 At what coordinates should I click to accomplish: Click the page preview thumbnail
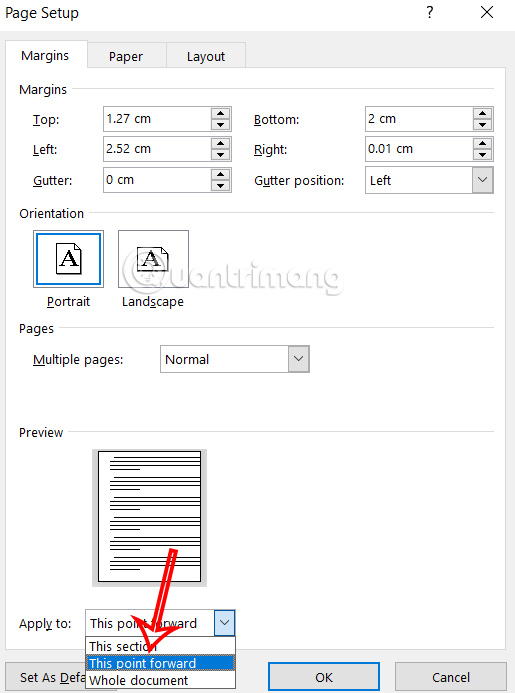point(149,517)
